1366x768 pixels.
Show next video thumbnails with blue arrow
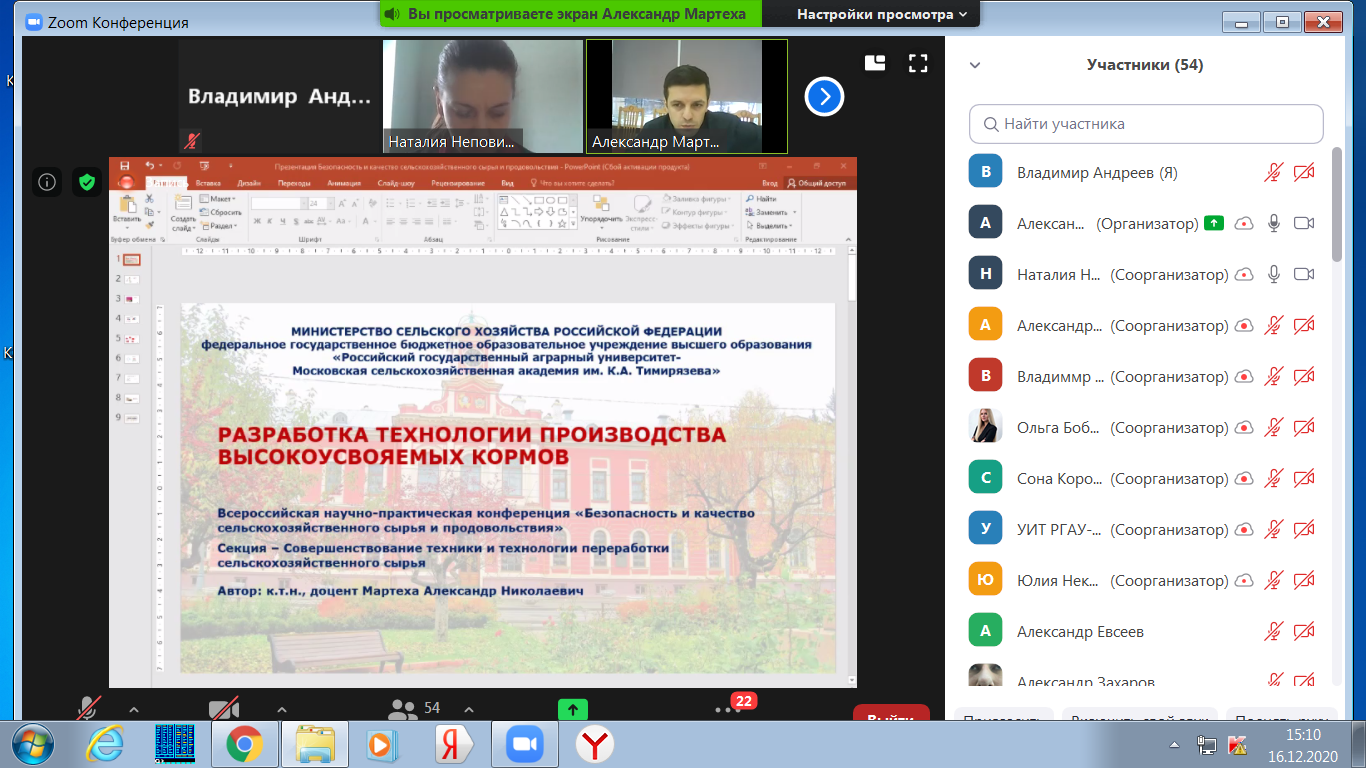(x=824, y=97)
